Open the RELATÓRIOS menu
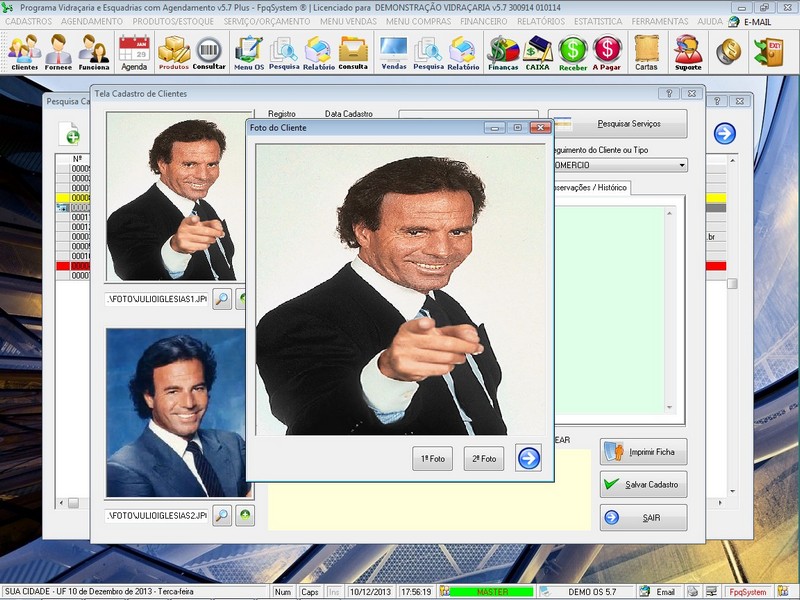Viewport: 800px width, 600px height. (541, 21)
